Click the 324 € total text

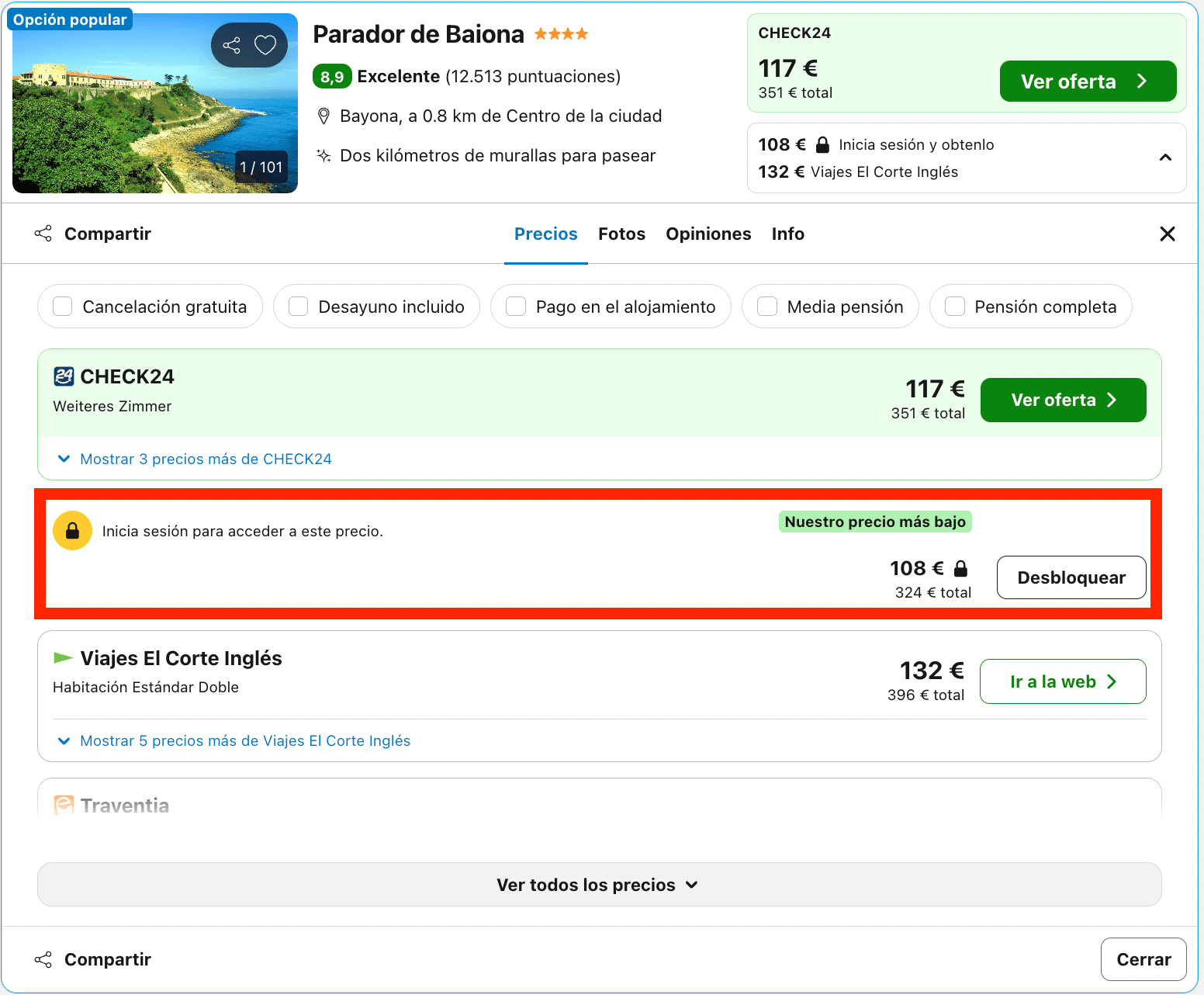click(x=933, y=592)
